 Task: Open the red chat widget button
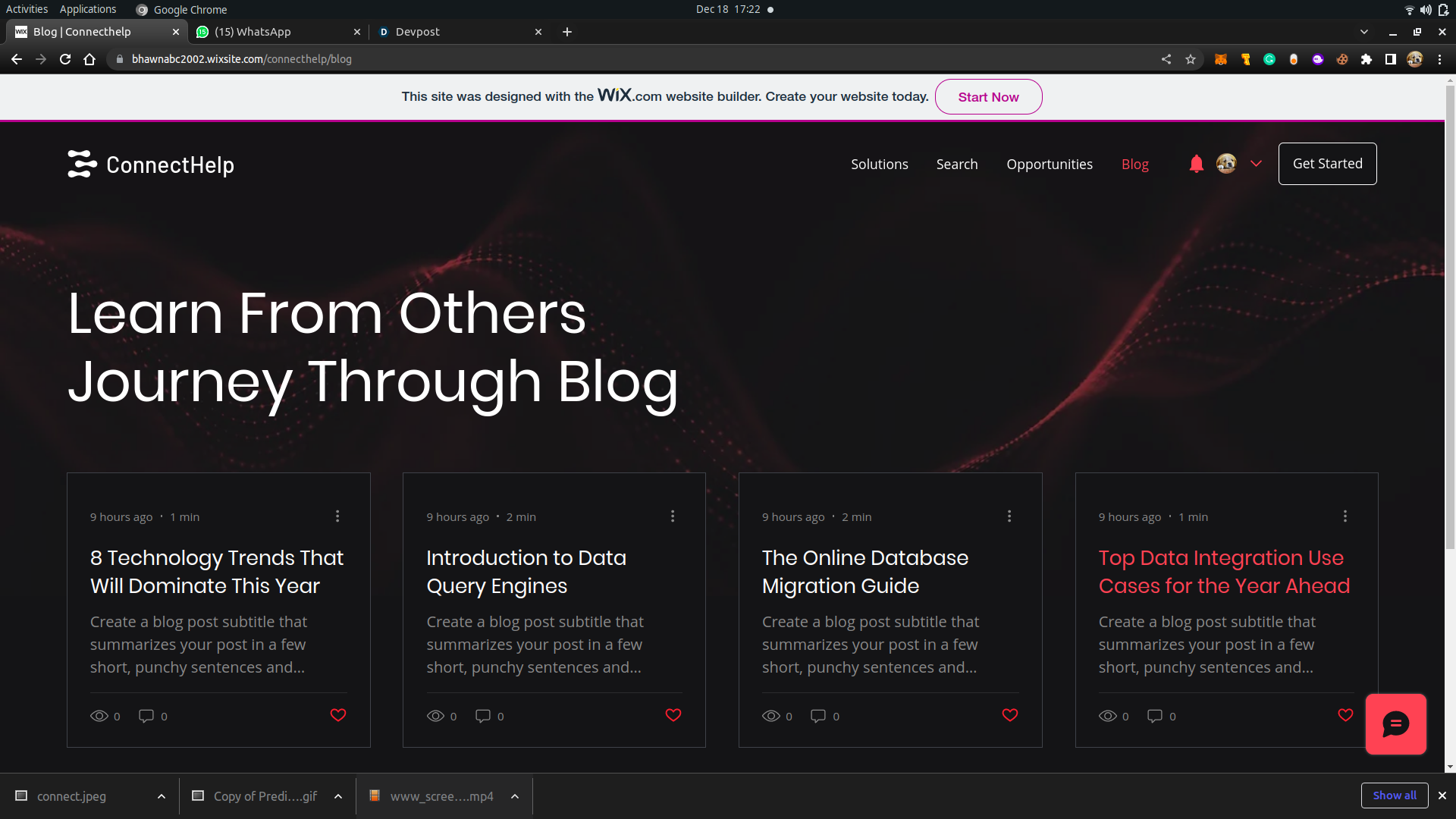(1395, 724)
